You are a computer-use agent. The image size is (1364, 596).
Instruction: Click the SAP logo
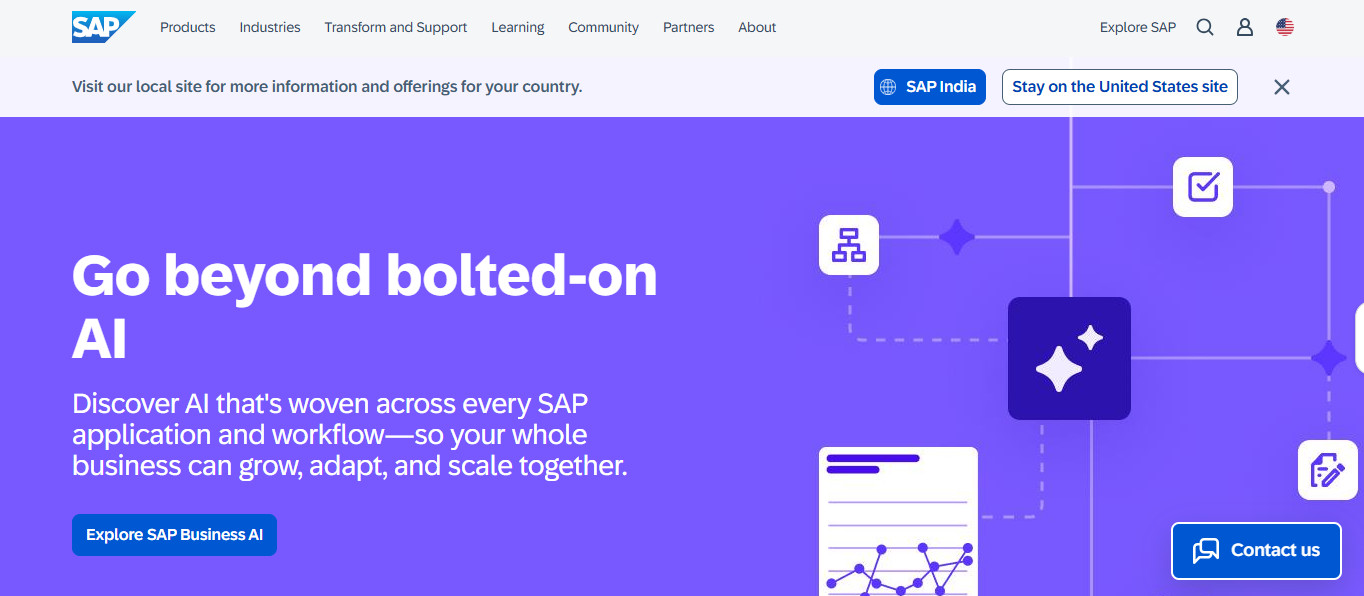[x=103, y=27]
